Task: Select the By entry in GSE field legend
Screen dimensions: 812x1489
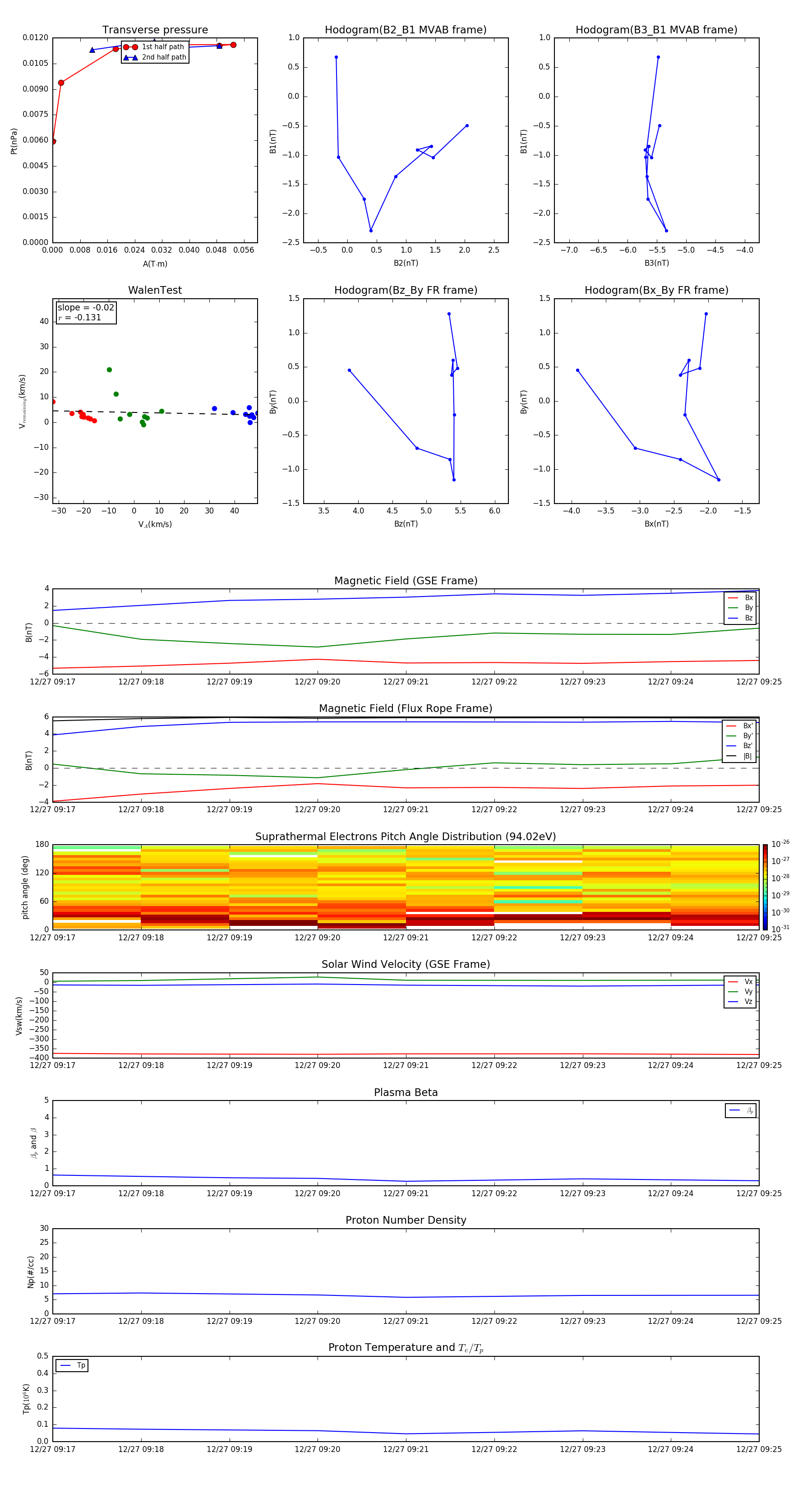Action: pyautogui.click(x=740, y=607)
